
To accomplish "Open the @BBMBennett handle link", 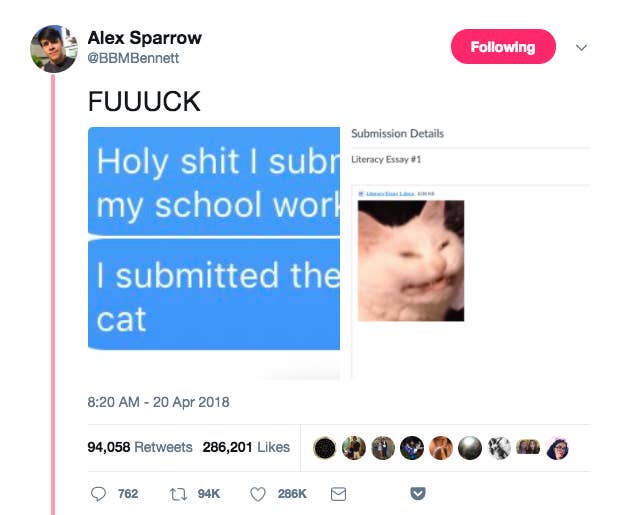I will pos(133,58).
